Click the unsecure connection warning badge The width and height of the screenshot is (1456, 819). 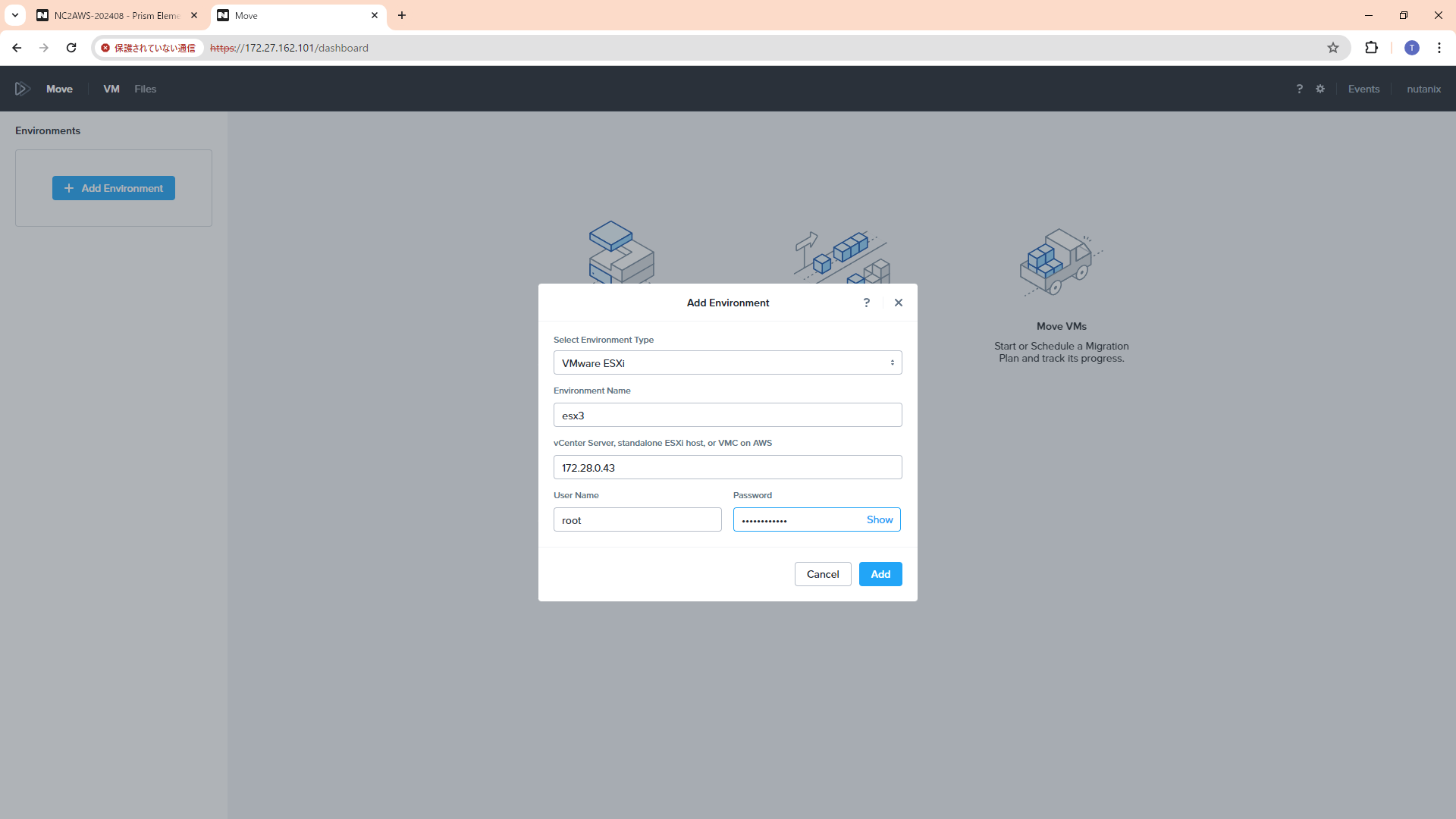(x=149, y=48)
